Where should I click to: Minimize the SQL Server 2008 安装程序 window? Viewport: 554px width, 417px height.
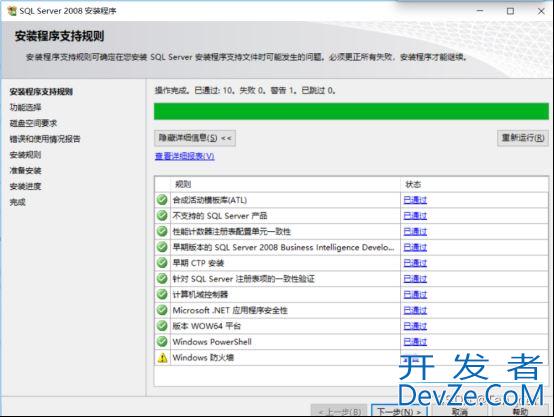coord(480,11)
